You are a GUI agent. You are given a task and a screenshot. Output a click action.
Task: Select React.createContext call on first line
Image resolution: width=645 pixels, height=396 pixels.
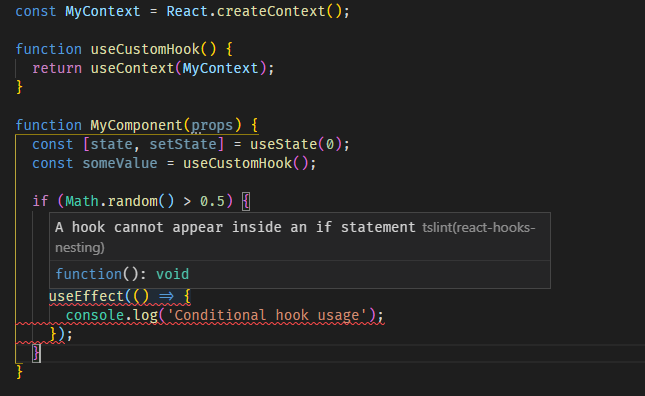tap(254, 11)
